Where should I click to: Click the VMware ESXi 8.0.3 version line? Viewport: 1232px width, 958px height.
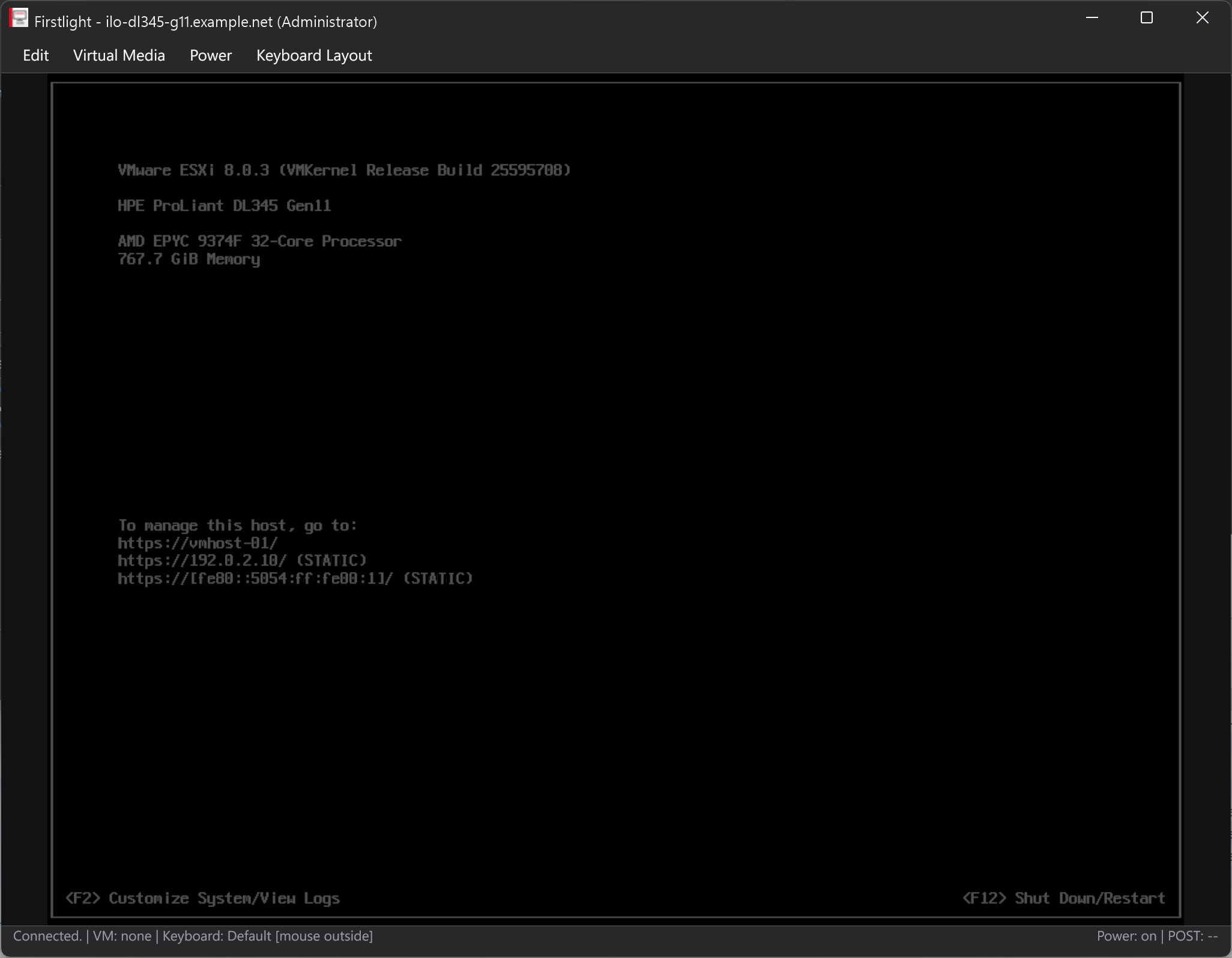[344, 170]
